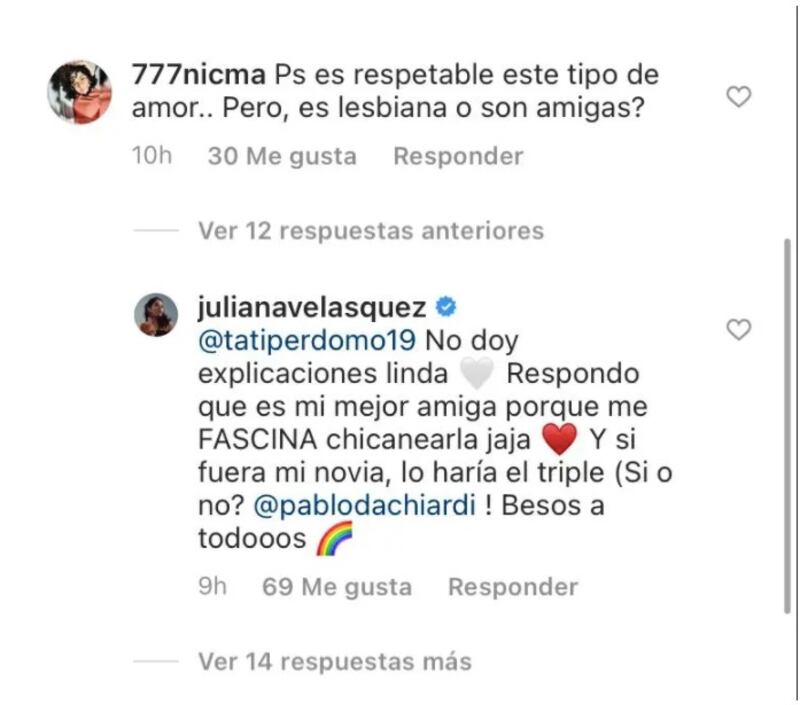The width and height of the screenshot is (800, 705).
Task: Expand Ver 14 respuestas más
Action: pyautogui.click(x=335, y=662)
